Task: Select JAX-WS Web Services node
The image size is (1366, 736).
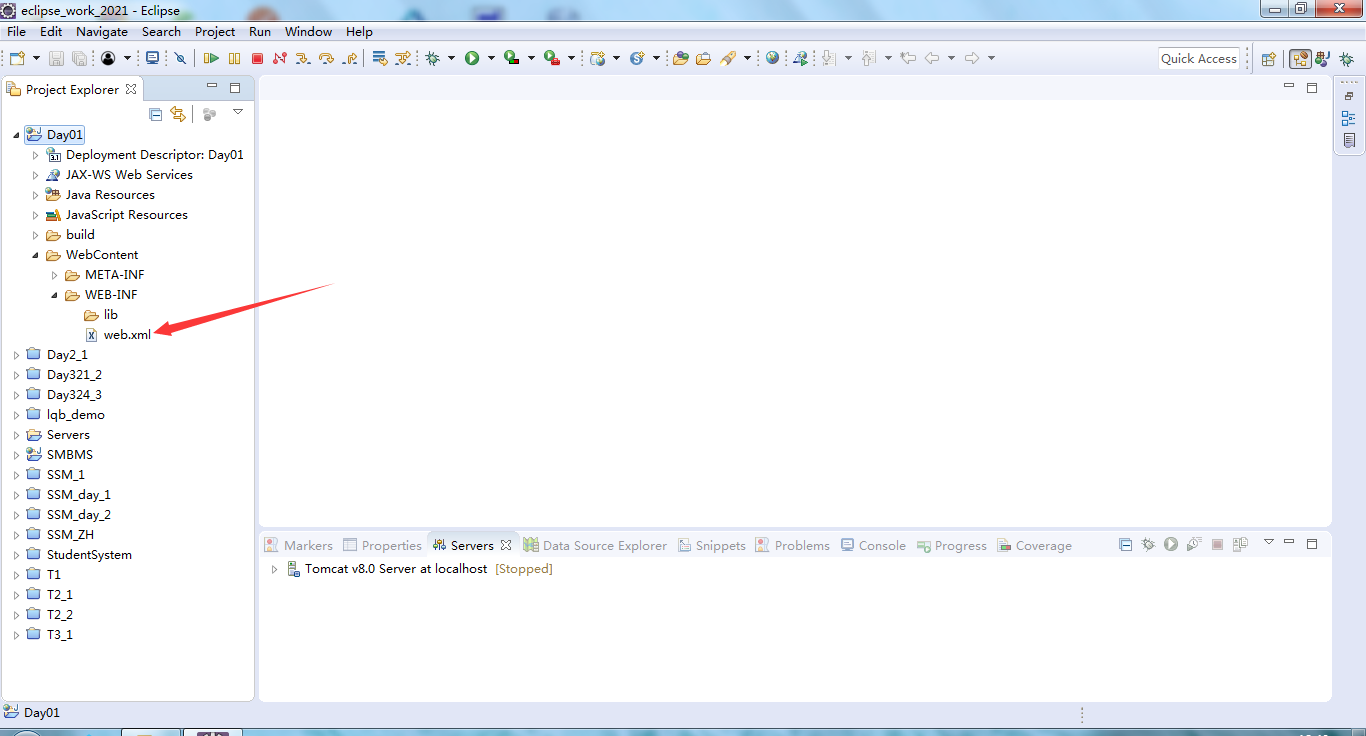Action: (x=129, y=175)
